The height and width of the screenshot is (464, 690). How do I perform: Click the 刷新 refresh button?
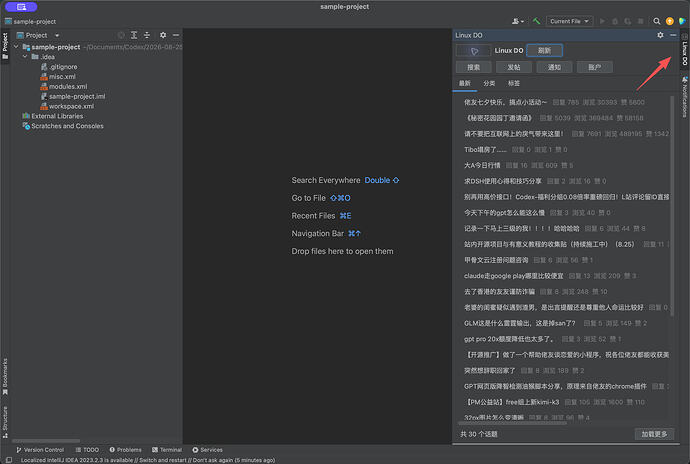click(544, 51)
